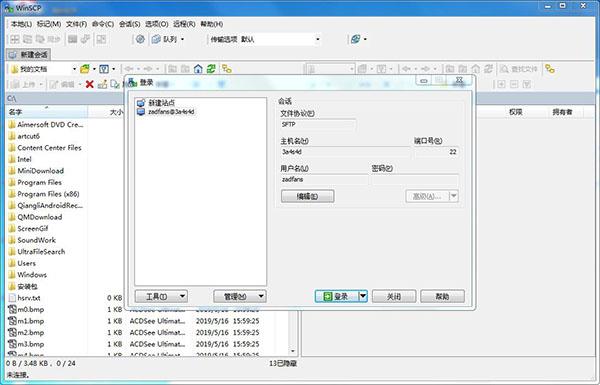Open the 队列 queue dropdown arrow
The height and width of the screenshot is (385, 600).
click(182, 39)
